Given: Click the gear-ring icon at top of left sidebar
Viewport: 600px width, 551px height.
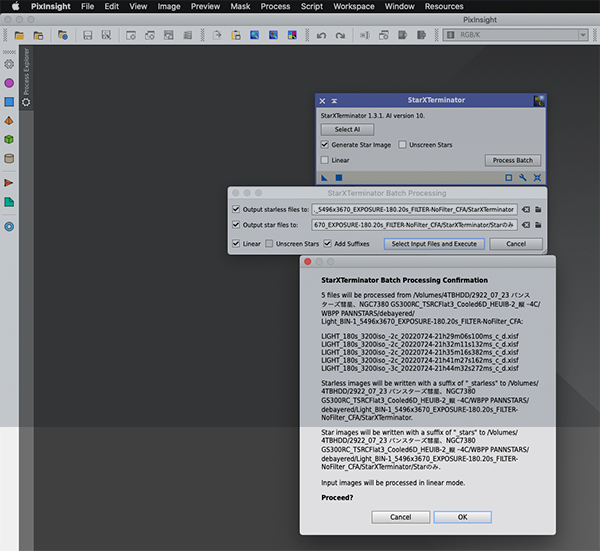Looking at the screenshot, I should click(9, 64).
